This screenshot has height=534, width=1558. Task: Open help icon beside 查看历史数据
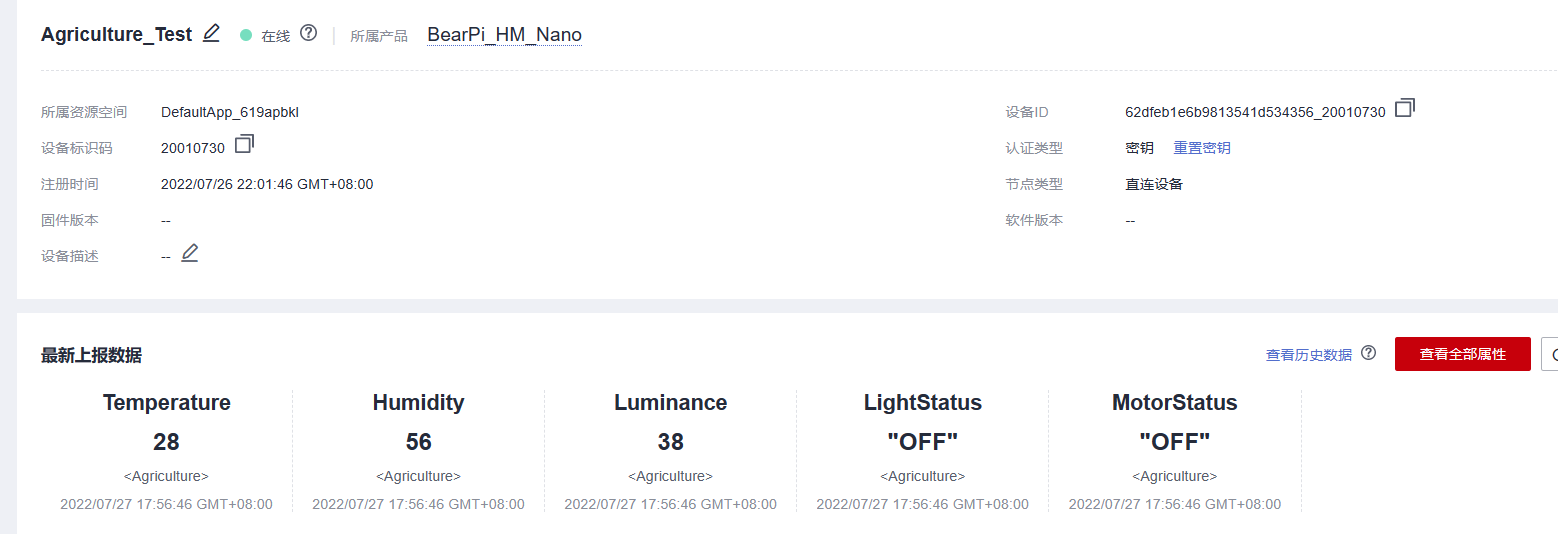click(1369, 353)
